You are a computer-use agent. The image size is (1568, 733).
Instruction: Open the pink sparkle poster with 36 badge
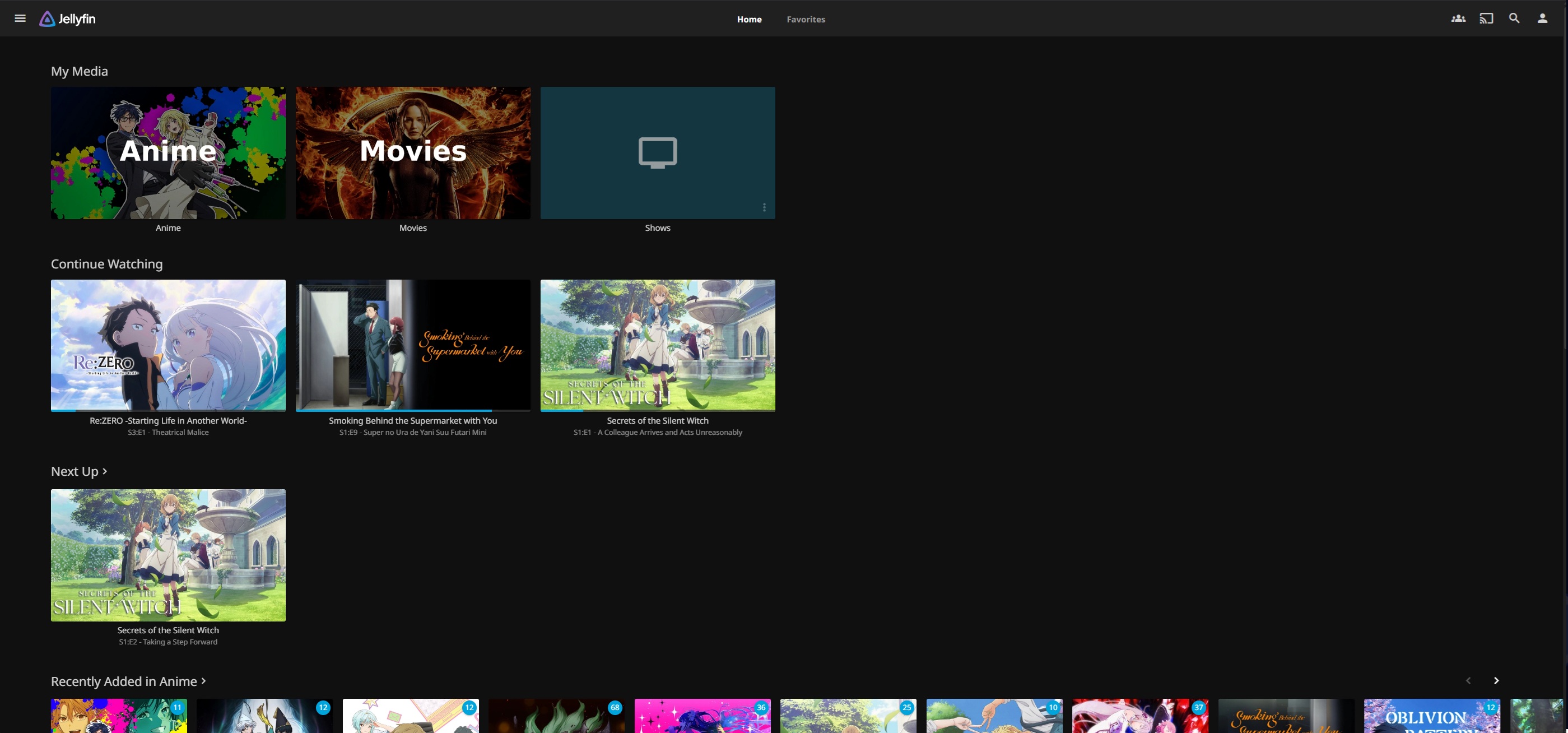click(702, 717)
